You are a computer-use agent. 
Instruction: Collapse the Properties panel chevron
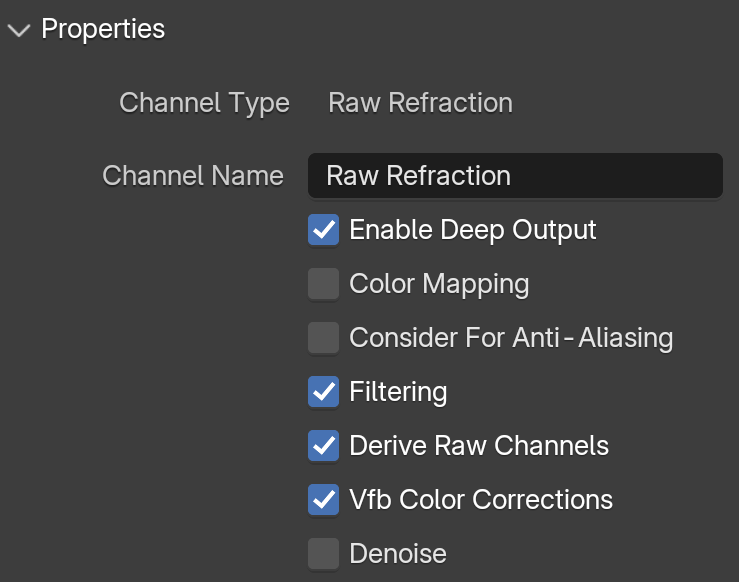[19, 31]
